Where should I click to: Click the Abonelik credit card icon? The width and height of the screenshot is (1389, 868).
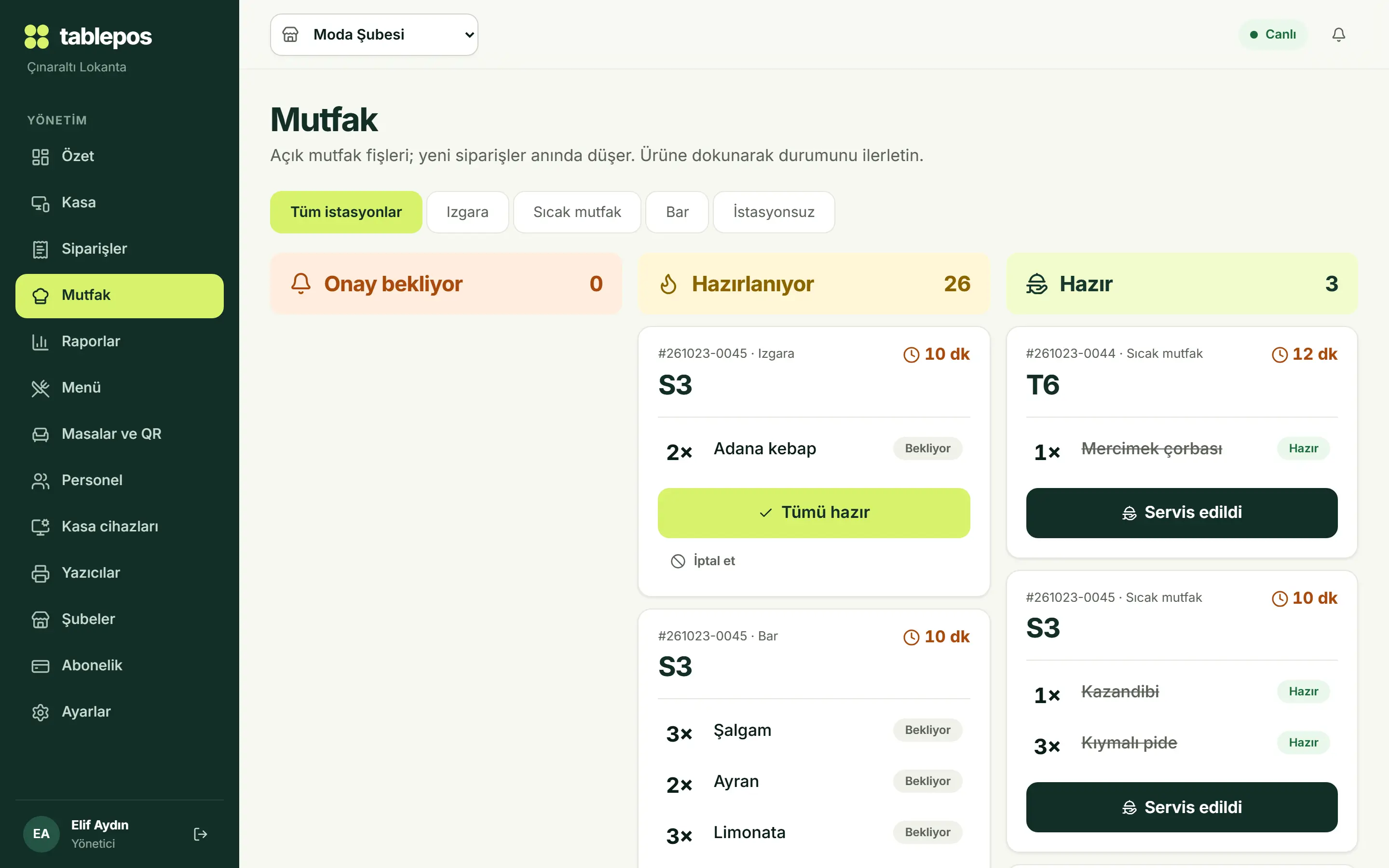coord(40,666)
